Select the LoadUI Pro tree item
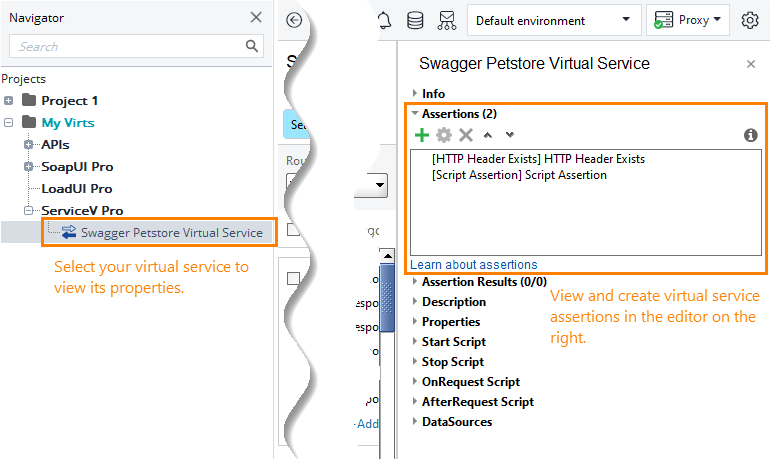This screenshot has width=780, height=459. [x=77, y=188]
